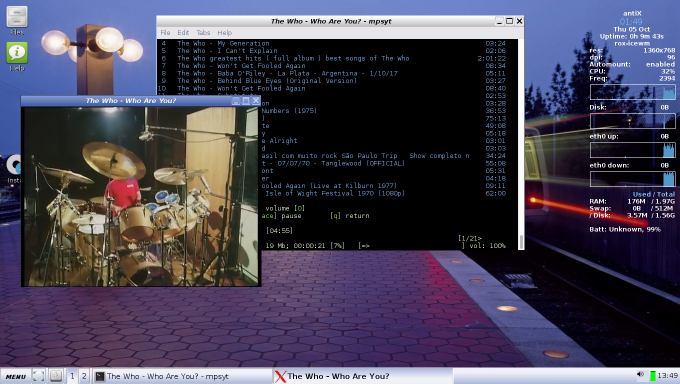Click the terminal vertical scrollbar
The width and height of the screenshot is (680, 384).
pos(521,144)
